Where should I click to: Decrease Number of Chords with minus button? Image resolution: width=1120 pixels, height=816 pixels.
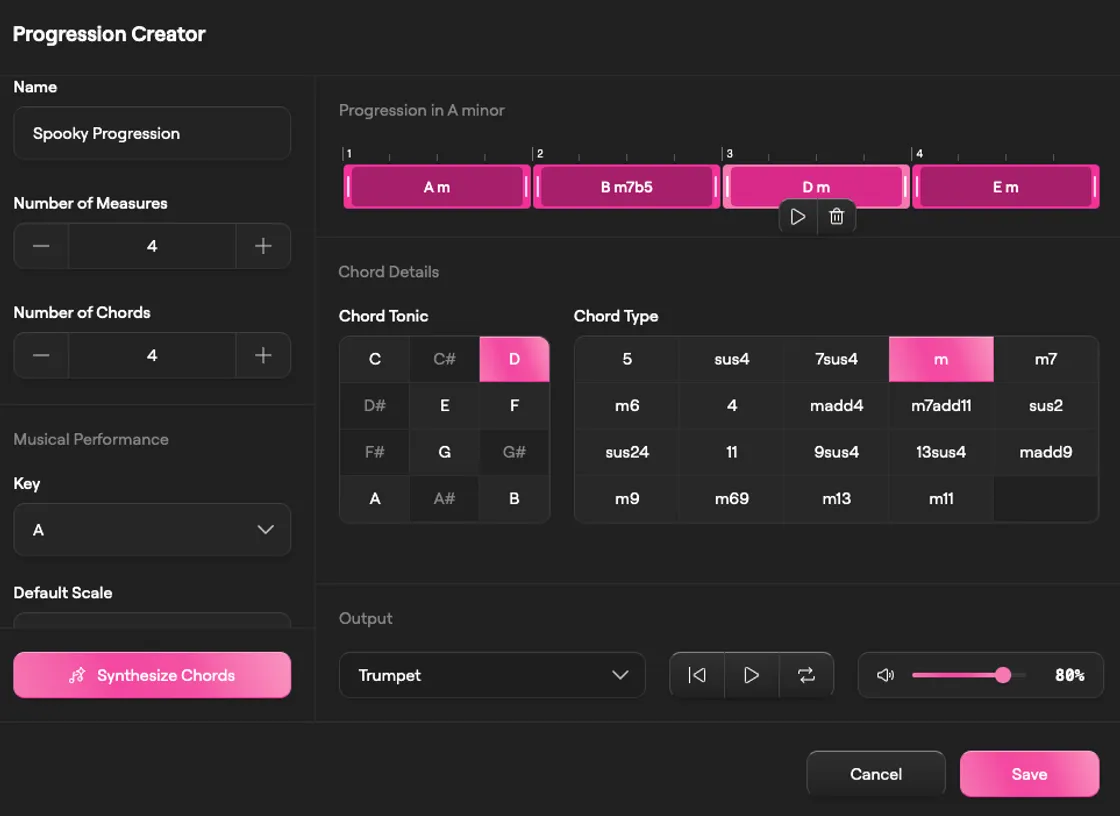tap(40, 355)
